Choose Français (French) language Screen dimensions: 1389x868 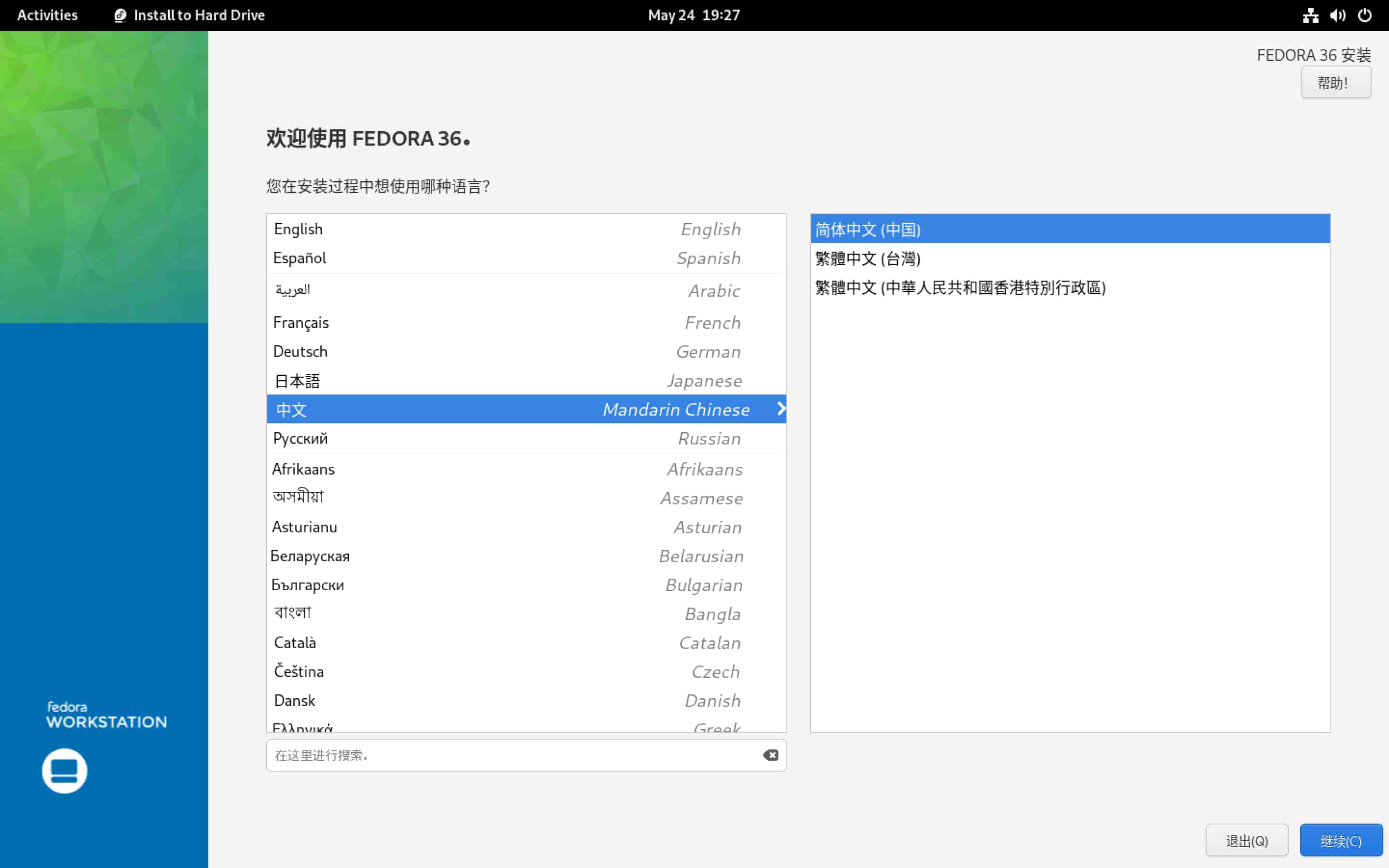click(526, 323)
